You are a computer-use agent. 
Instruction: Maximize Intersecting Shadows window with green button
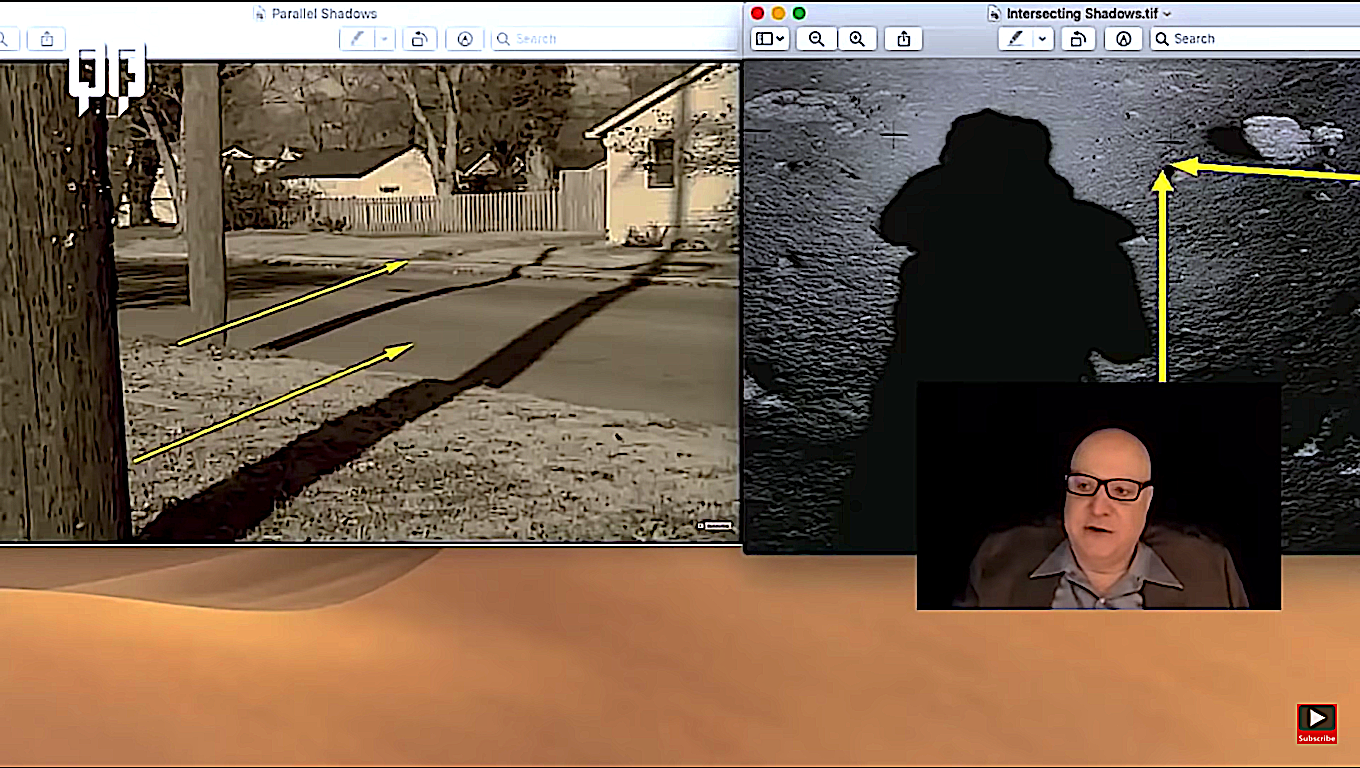point(799,13)
